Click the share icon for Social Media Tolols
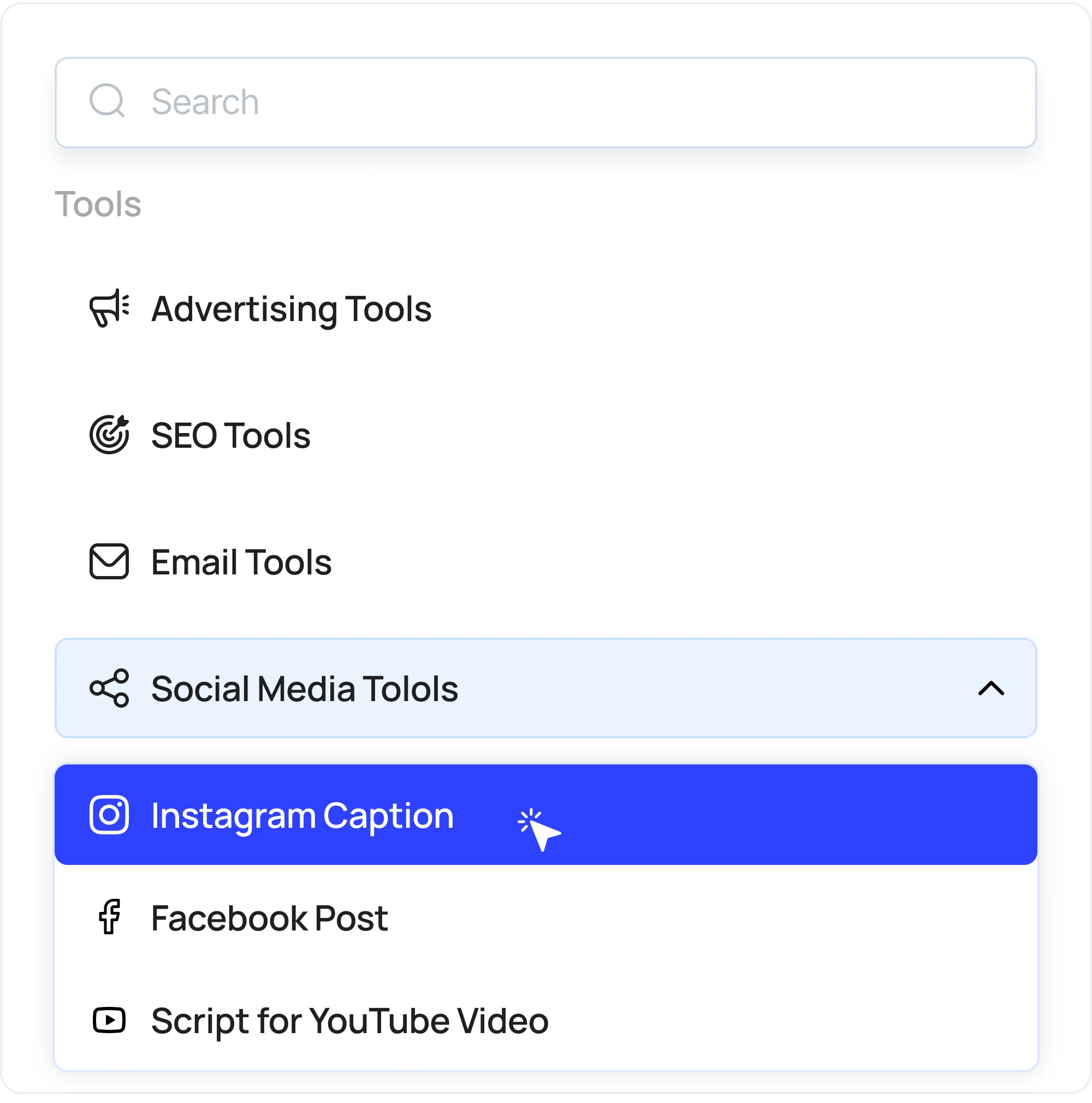Screen dimensions: 1092x1103 coord(110,689)
